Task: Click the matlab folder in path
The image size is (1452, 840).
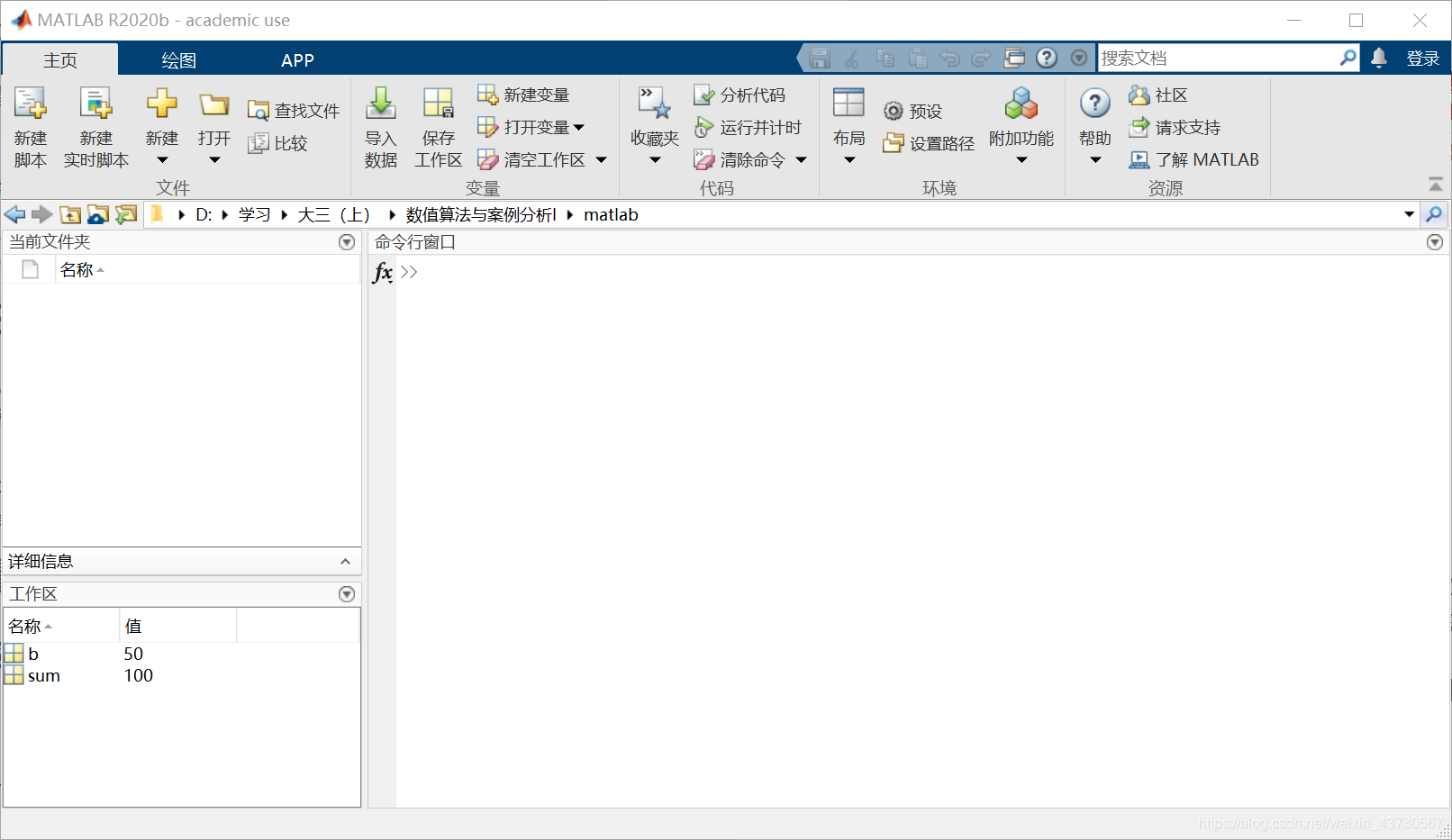Action: point(611,214)
